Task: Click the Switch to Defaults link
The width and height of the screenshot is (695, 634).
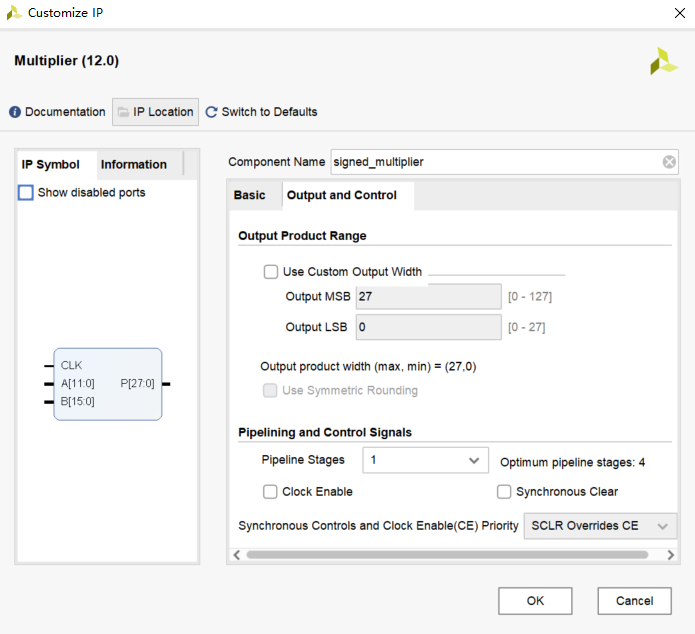Action: 269,112
